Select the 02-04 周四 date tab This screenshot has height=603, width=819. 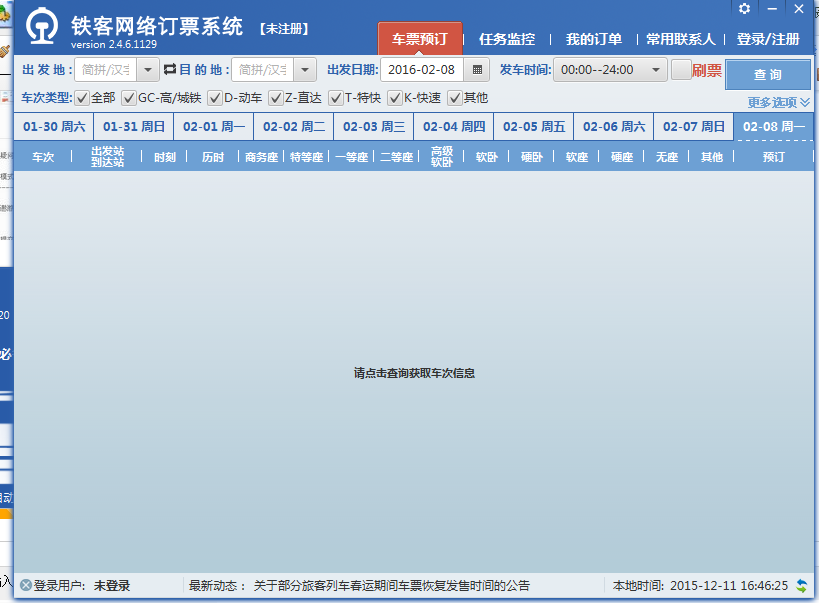click(x=453, y=127)
